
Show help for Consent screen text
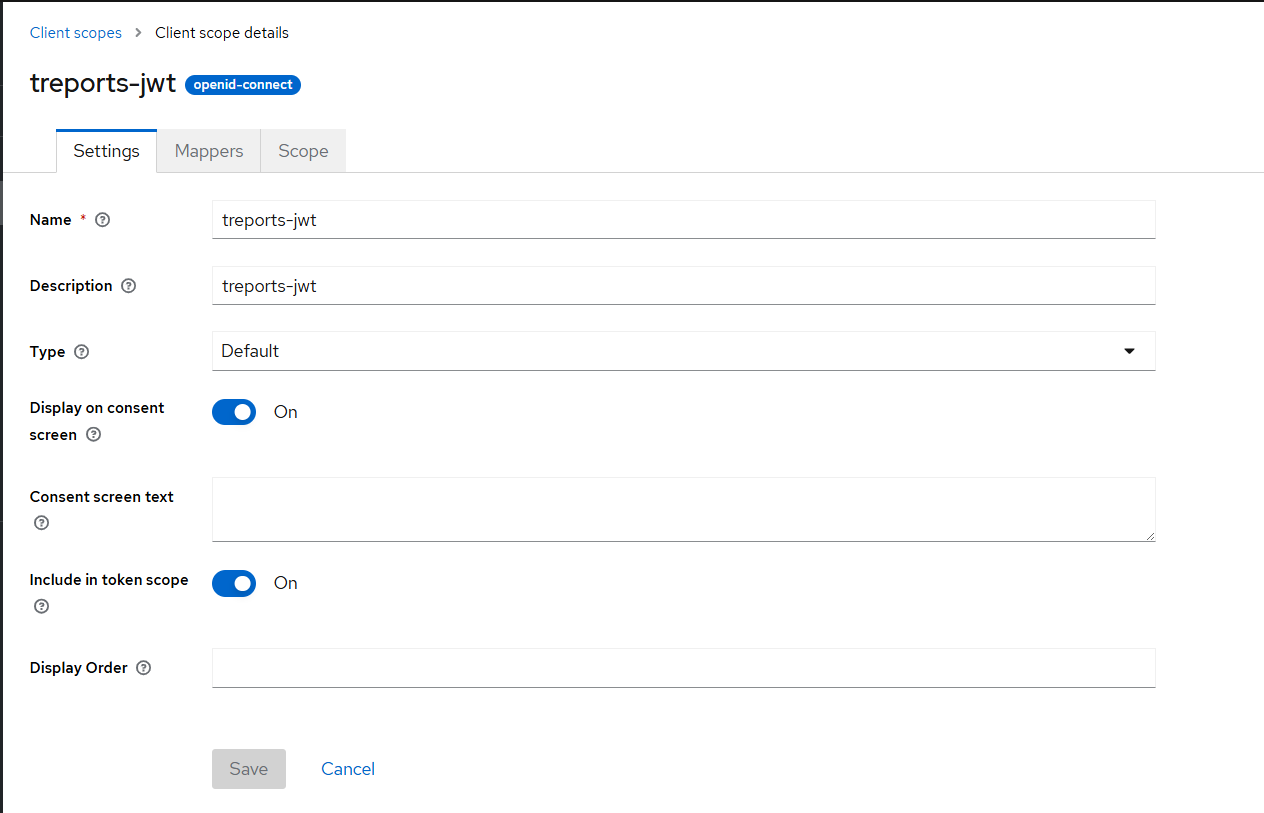pyautogui.click(x=41, y=523)
